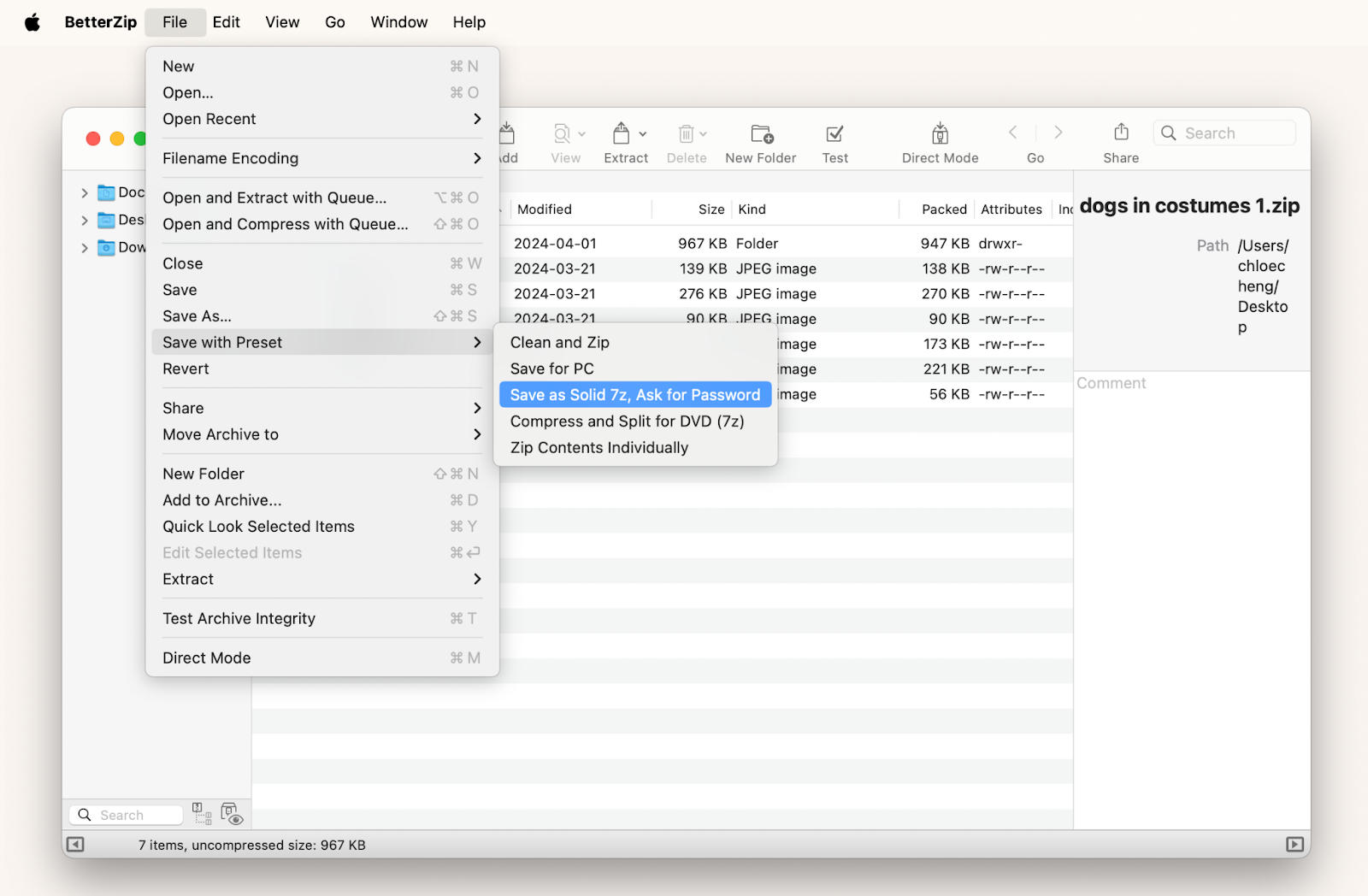Click BetterZip application menu
The image size is (1368, 896).
101,22
